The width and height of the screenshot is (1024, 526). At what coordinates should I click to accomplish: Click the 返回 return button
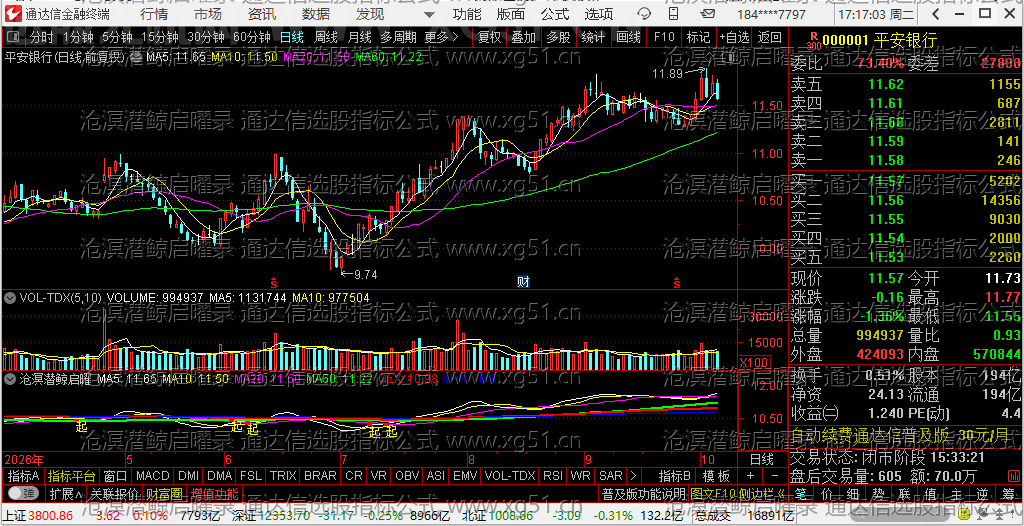click(x=770, y=38)
